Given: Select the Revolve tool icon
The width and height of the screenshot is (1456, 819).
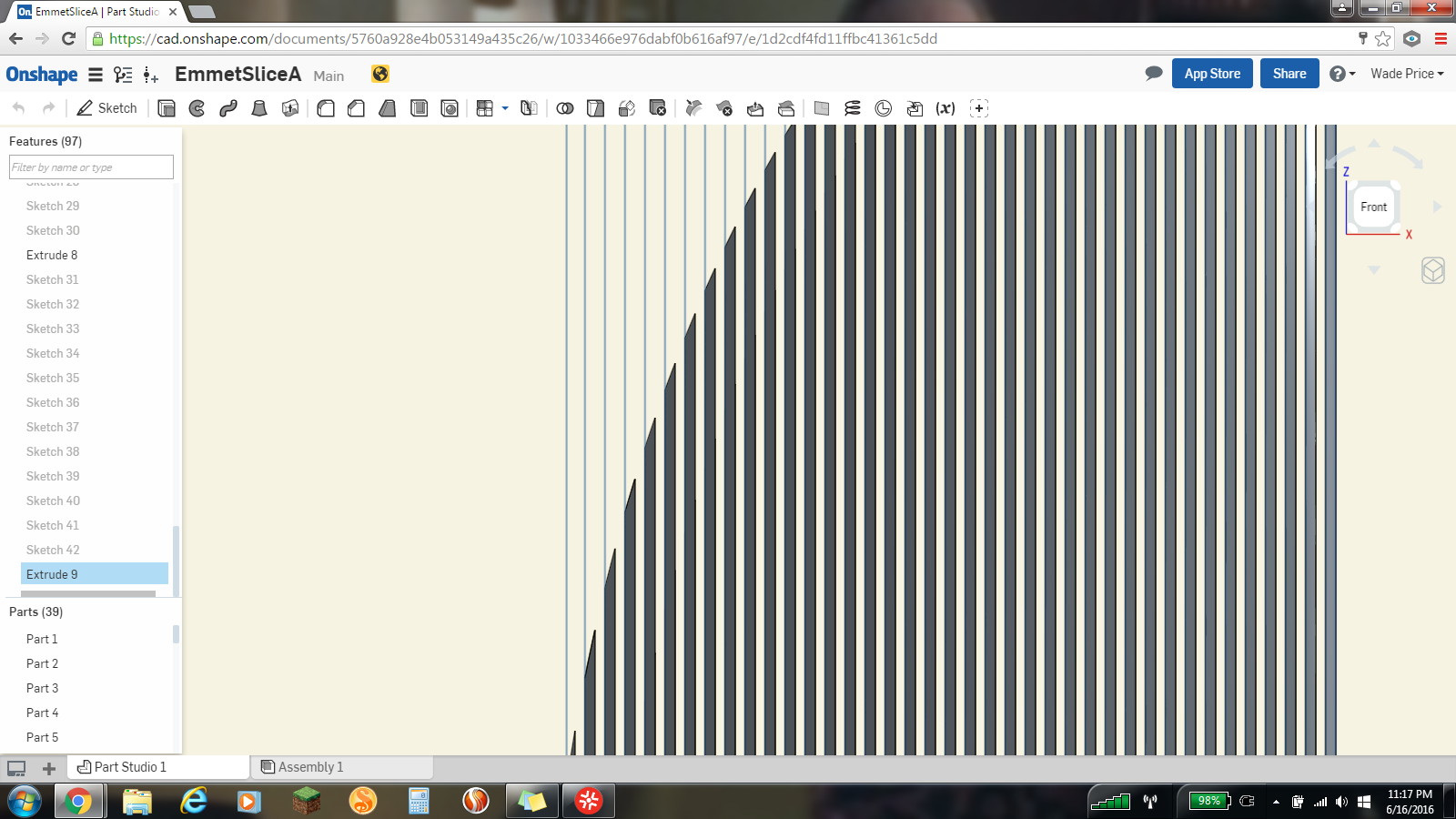Looking at the screenshot, I should [197, 108].
